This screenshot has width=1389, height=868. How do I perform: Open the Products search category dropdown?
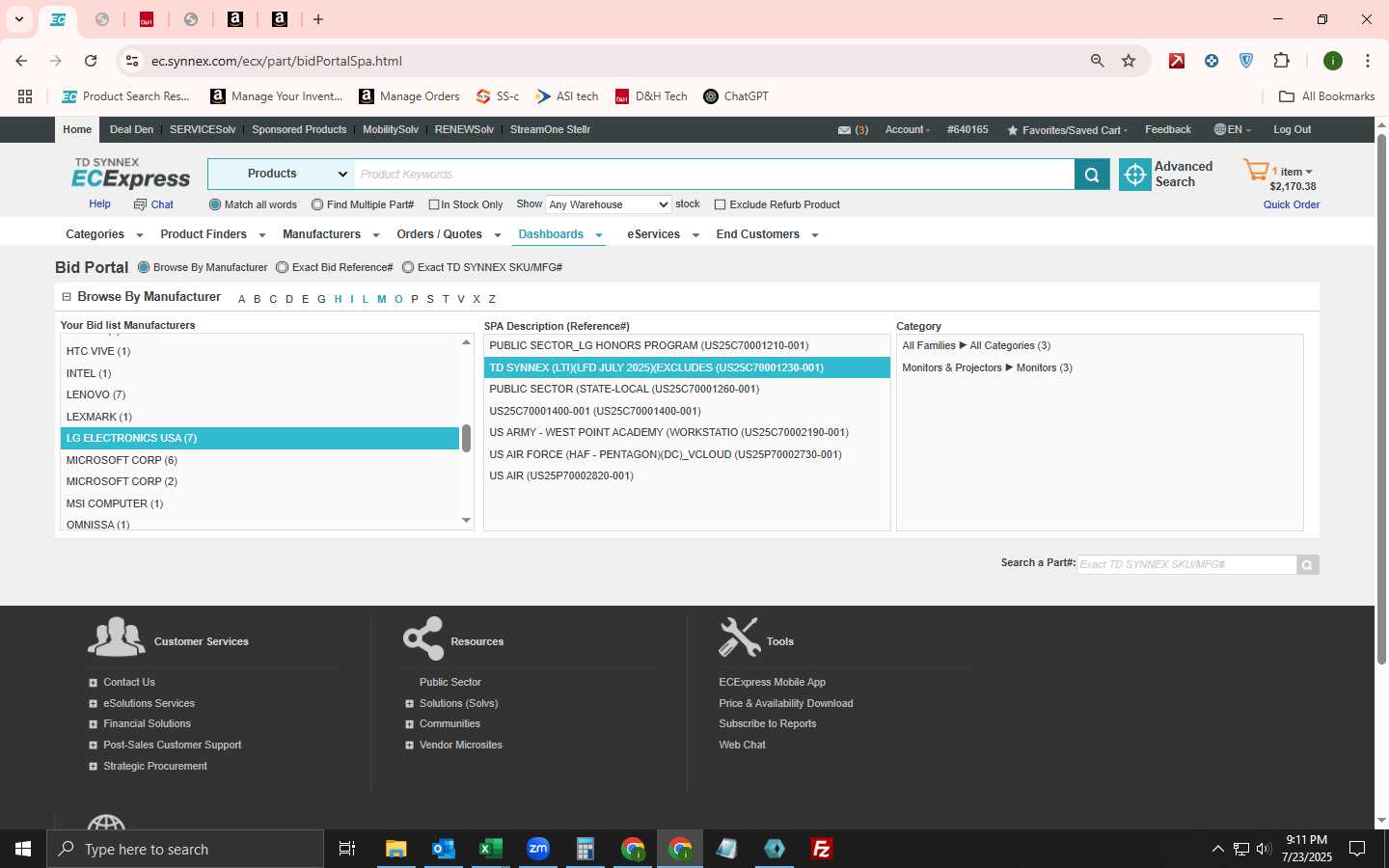[x=282, y=175]
